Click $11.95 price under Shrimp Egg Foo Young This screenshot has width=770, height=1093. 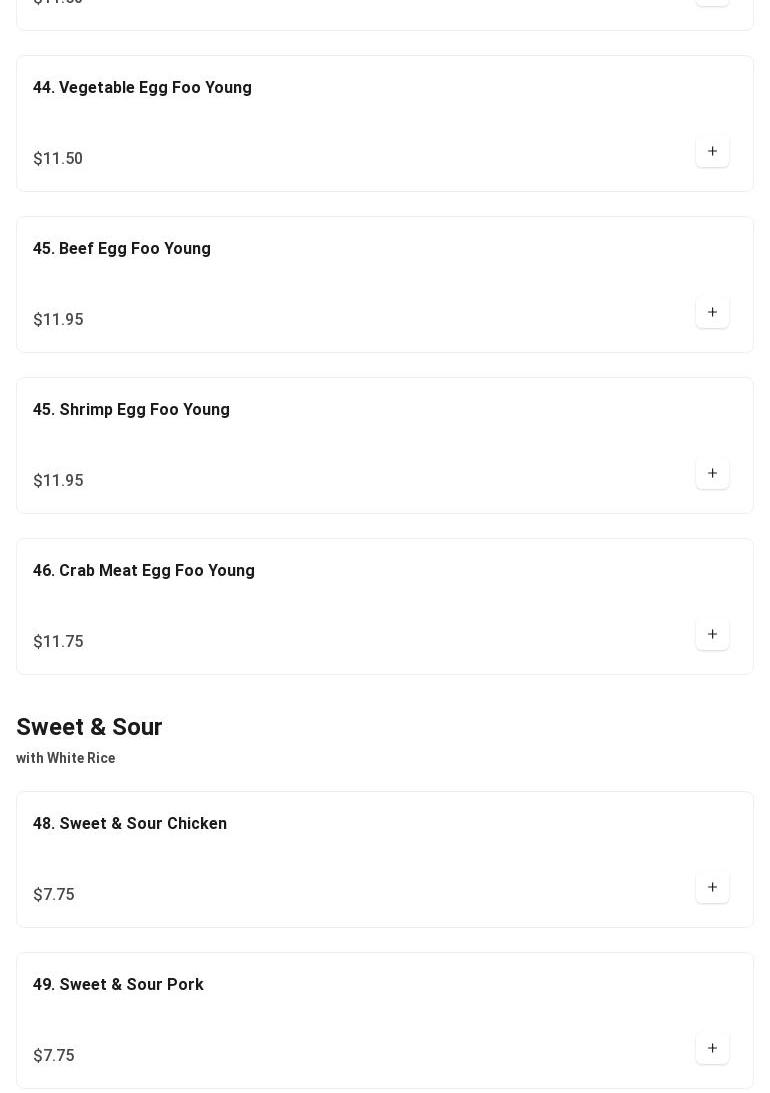pos(58,481)
